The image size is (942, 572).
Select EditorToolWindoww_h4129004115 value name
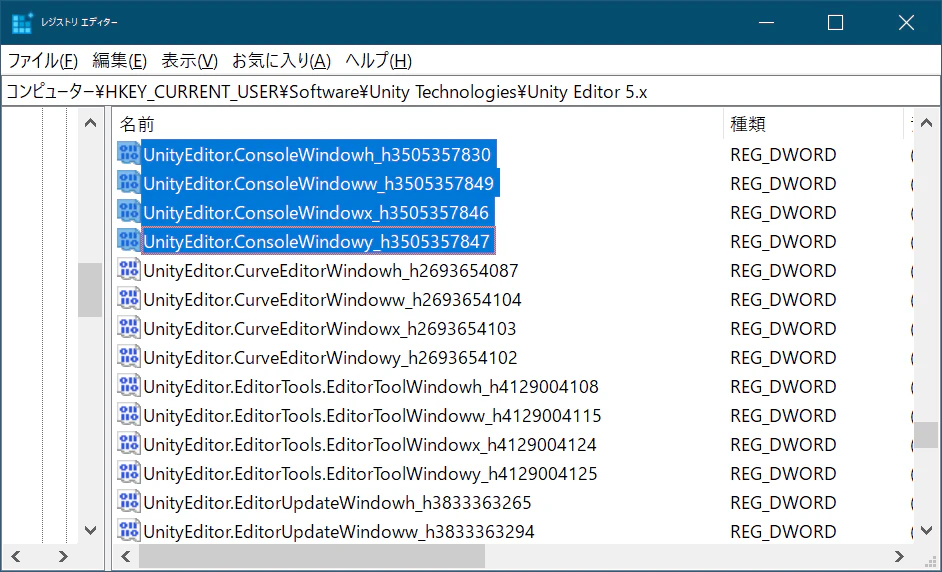tap(372, 415)
